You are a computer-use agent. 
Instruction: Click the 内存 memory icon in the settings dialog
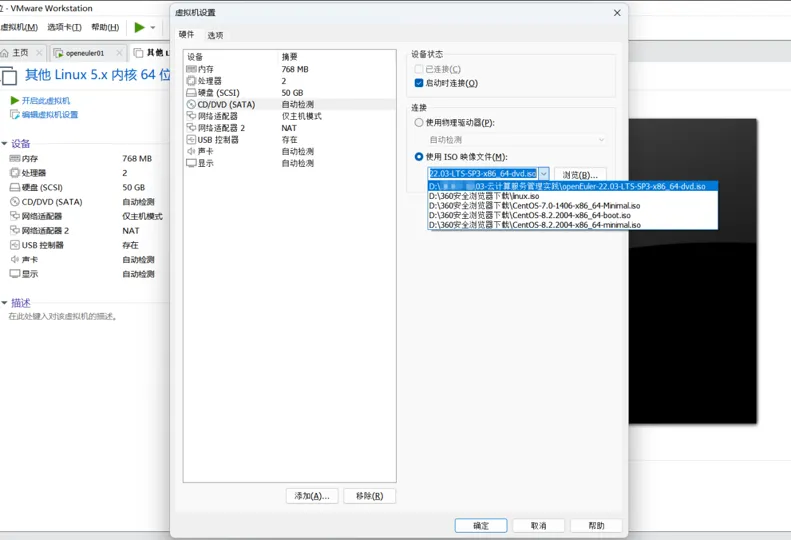(x=191, y=69)
